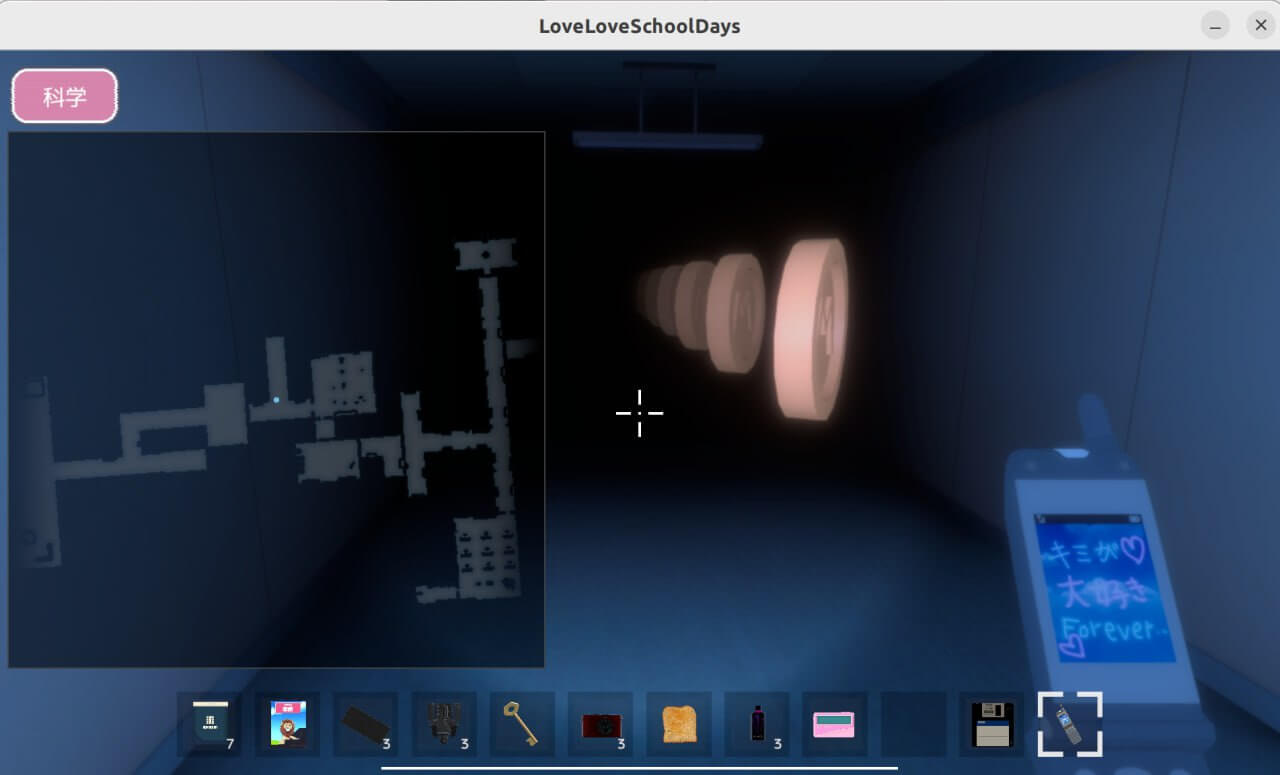Click the white progress bar under hotbar
The height and width of the screenshot is (775, 1280).
pos(639,768)
